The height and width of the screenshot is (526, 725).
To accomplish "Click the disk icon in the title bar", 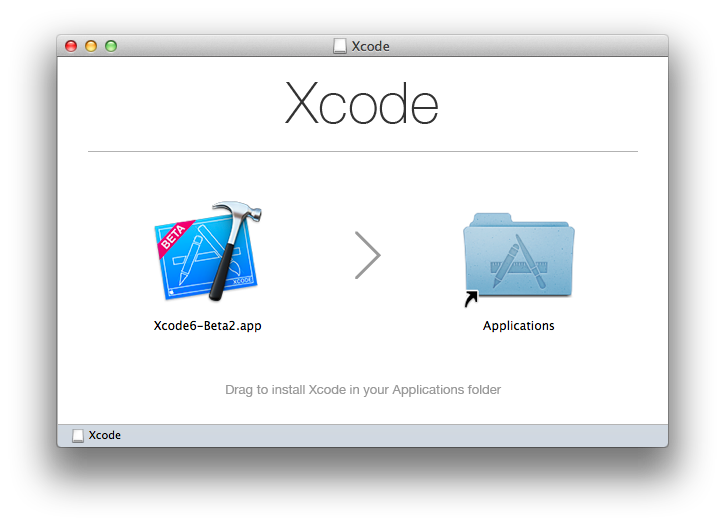I will click(x=340, y=46).
